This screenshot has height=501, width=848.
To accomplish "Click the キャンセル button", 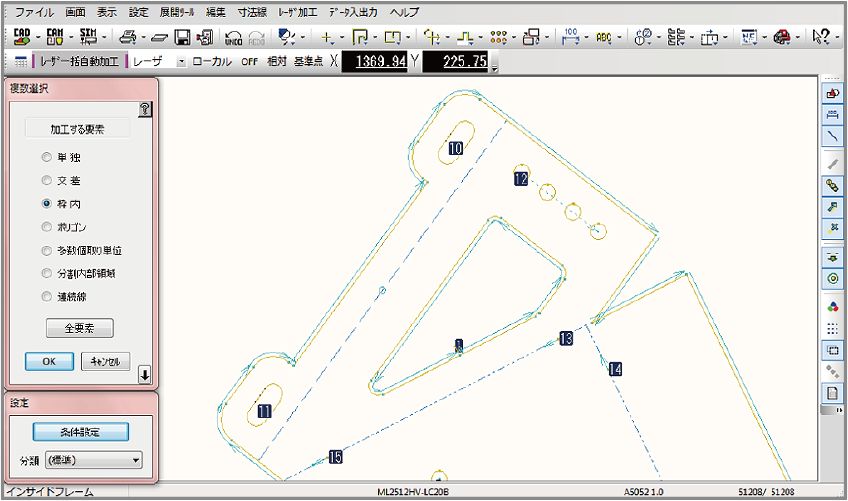I will pos(105,361).
